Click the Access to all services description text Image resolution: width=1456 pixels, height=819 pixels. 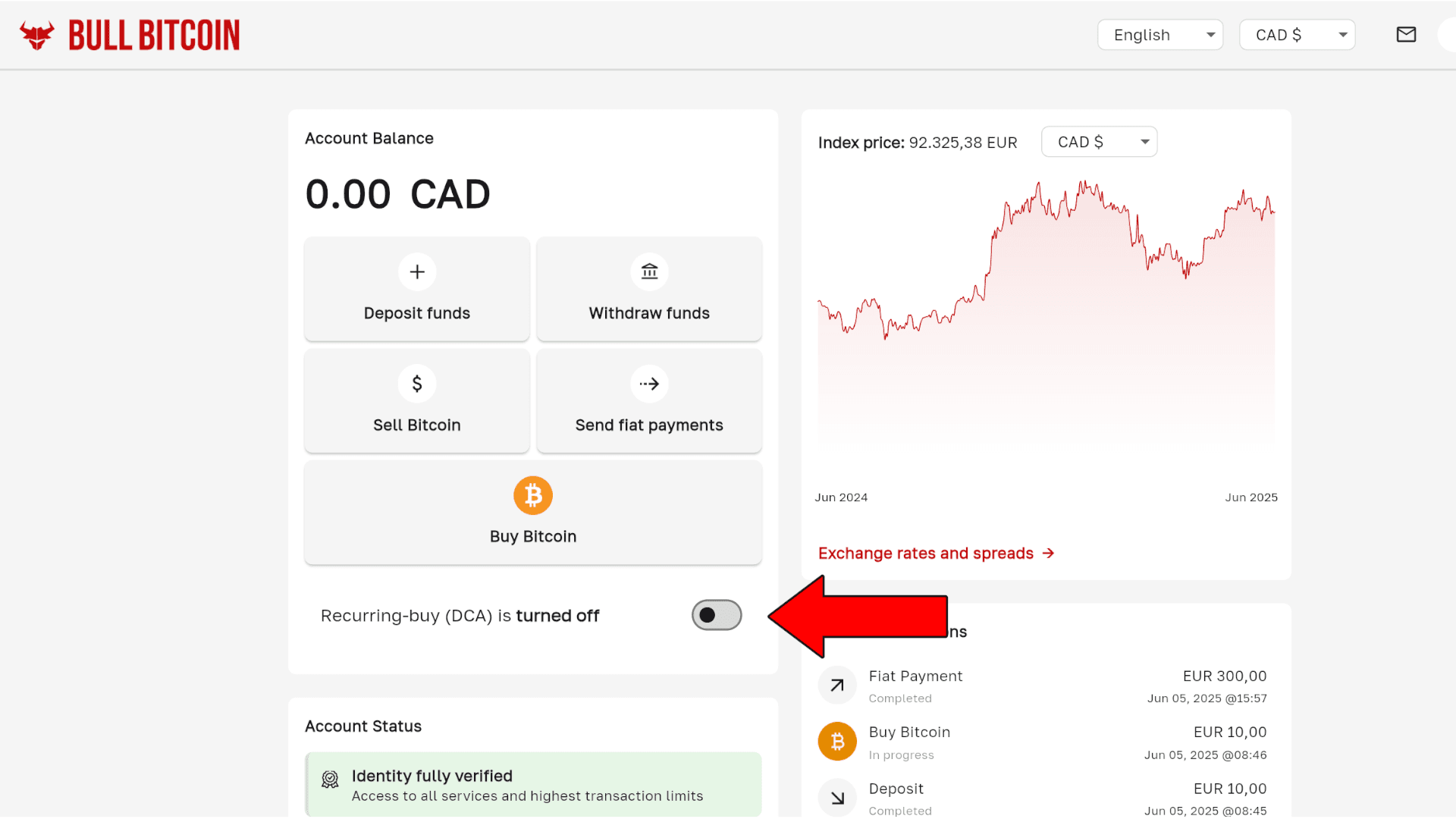coord(527,796)
